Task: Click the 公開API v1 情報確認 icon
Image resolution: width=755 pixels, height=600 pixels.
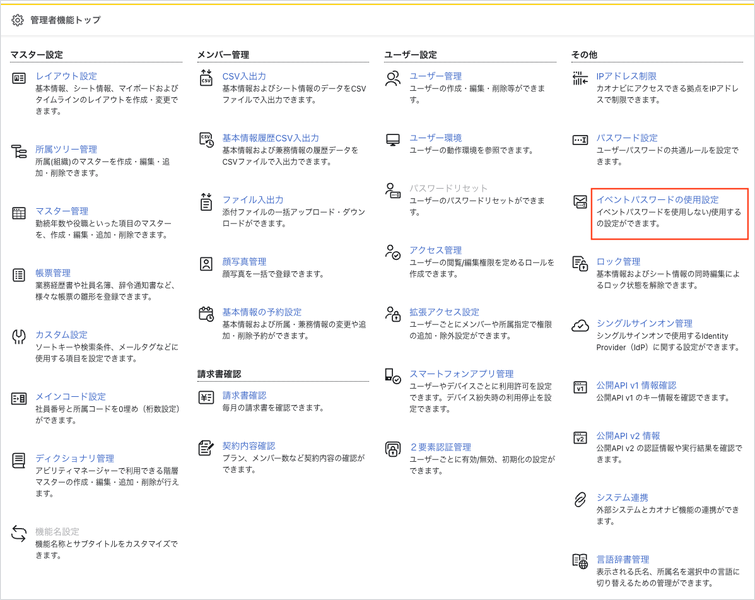Action: click(580, 387)
